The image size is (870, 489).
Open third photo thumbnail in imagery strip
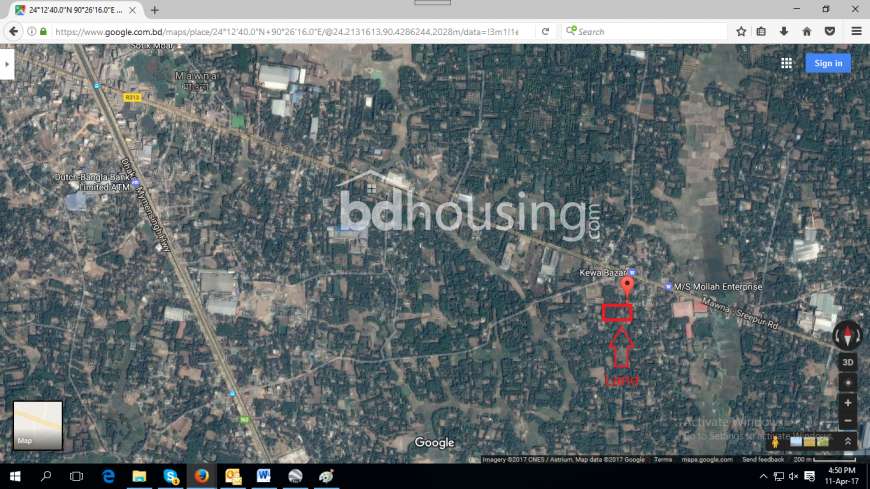pos(823,442)
